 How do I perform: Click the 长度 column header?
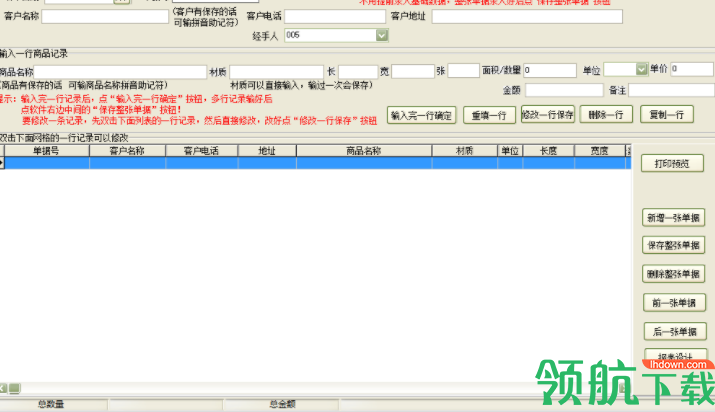[549, 151]
